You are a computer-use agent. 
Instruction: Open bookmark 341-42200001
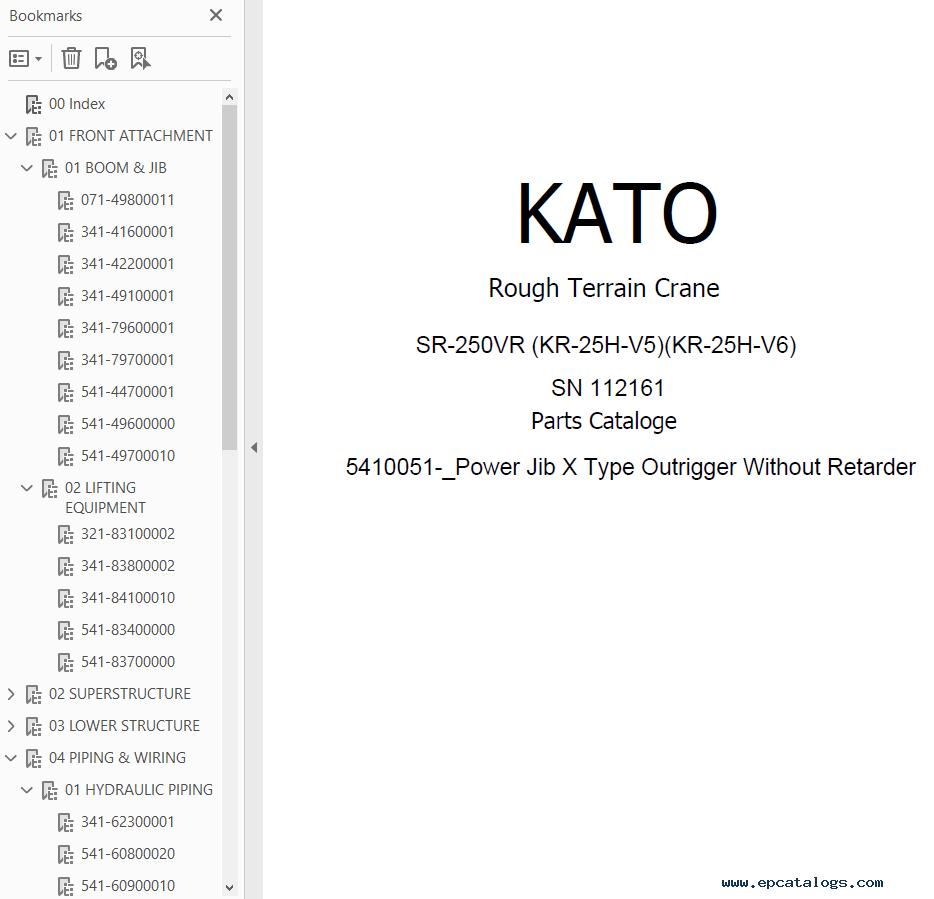pyautogui.click(x=127, y=264)
